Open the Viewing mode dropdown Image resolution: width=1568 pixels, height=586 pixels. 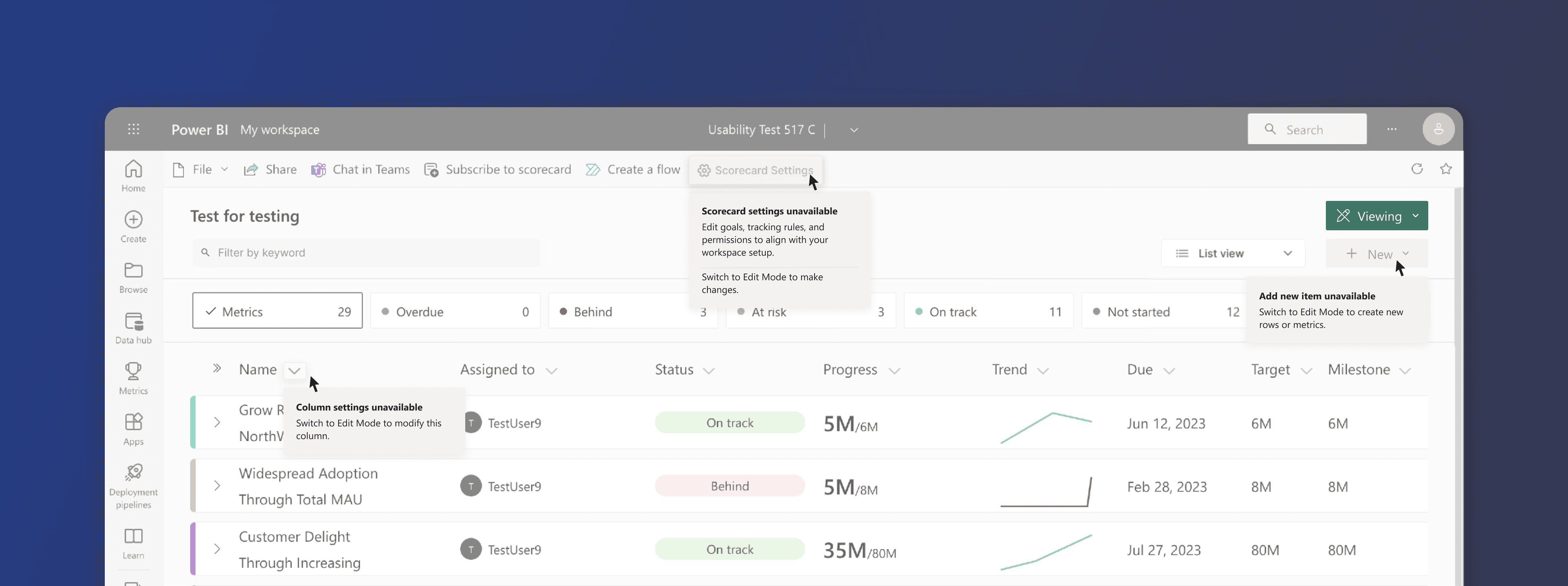point(1376,216)
